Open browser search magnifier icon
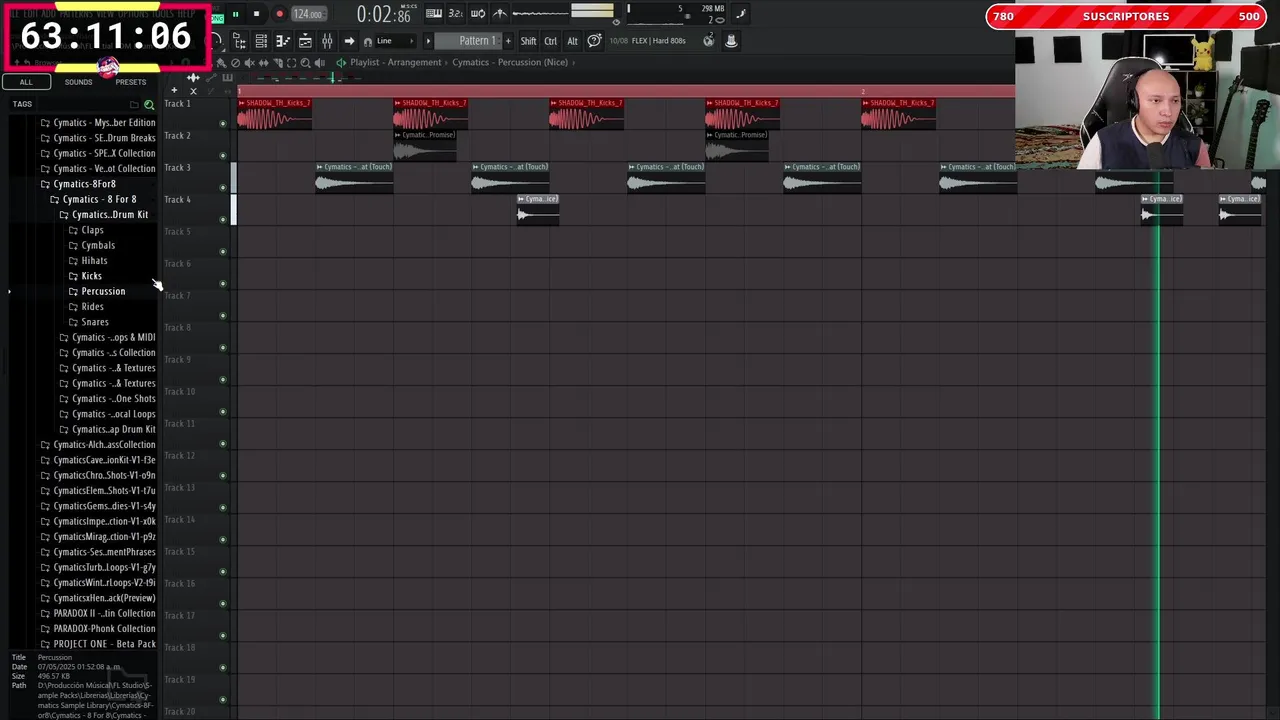The width and height of the screenshot is (1280, 720). pyautogui.click(x=149, y=104)
